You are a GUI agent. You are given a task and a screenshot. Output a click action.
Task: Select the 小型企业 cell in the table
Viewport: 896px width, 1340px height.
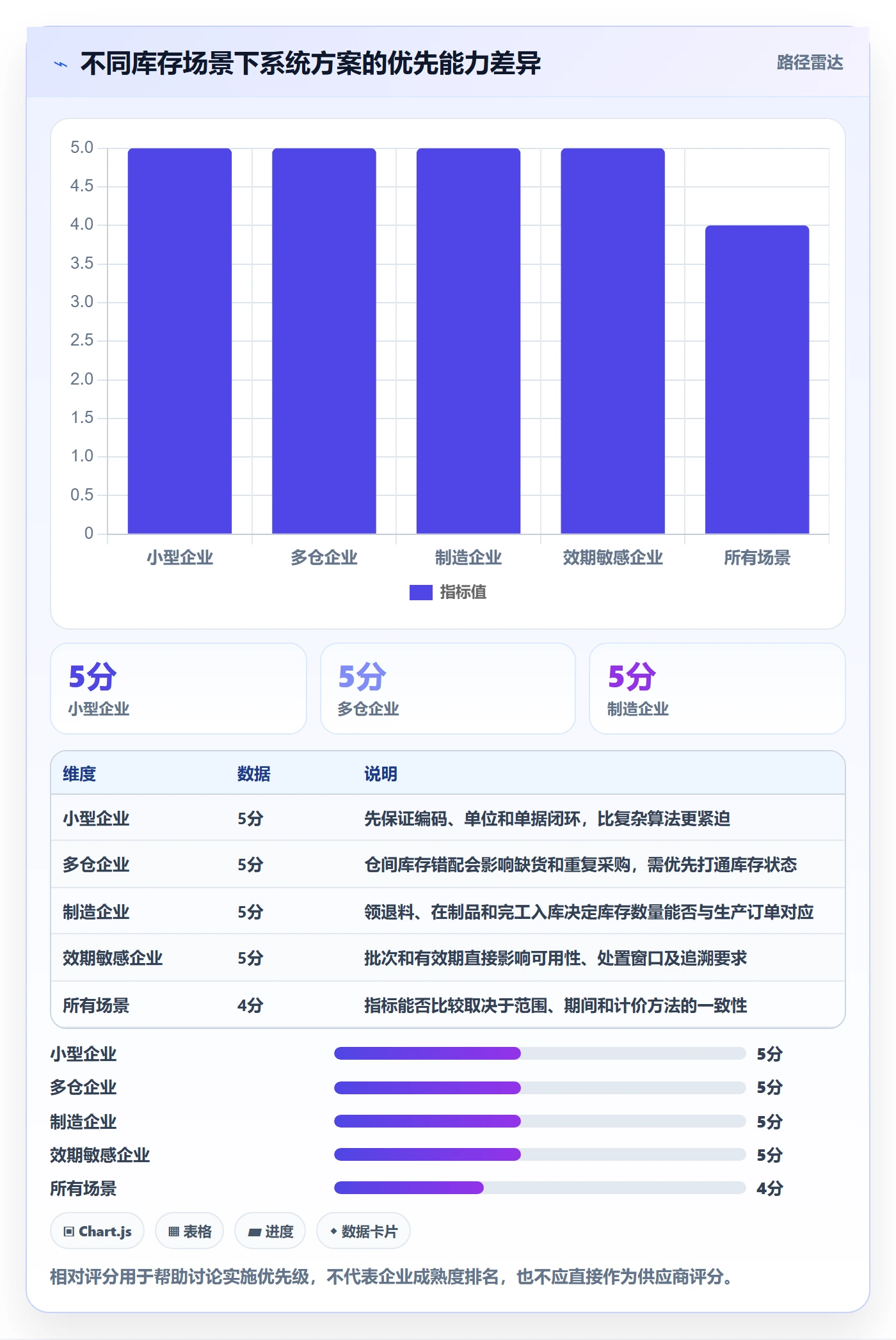96,819
